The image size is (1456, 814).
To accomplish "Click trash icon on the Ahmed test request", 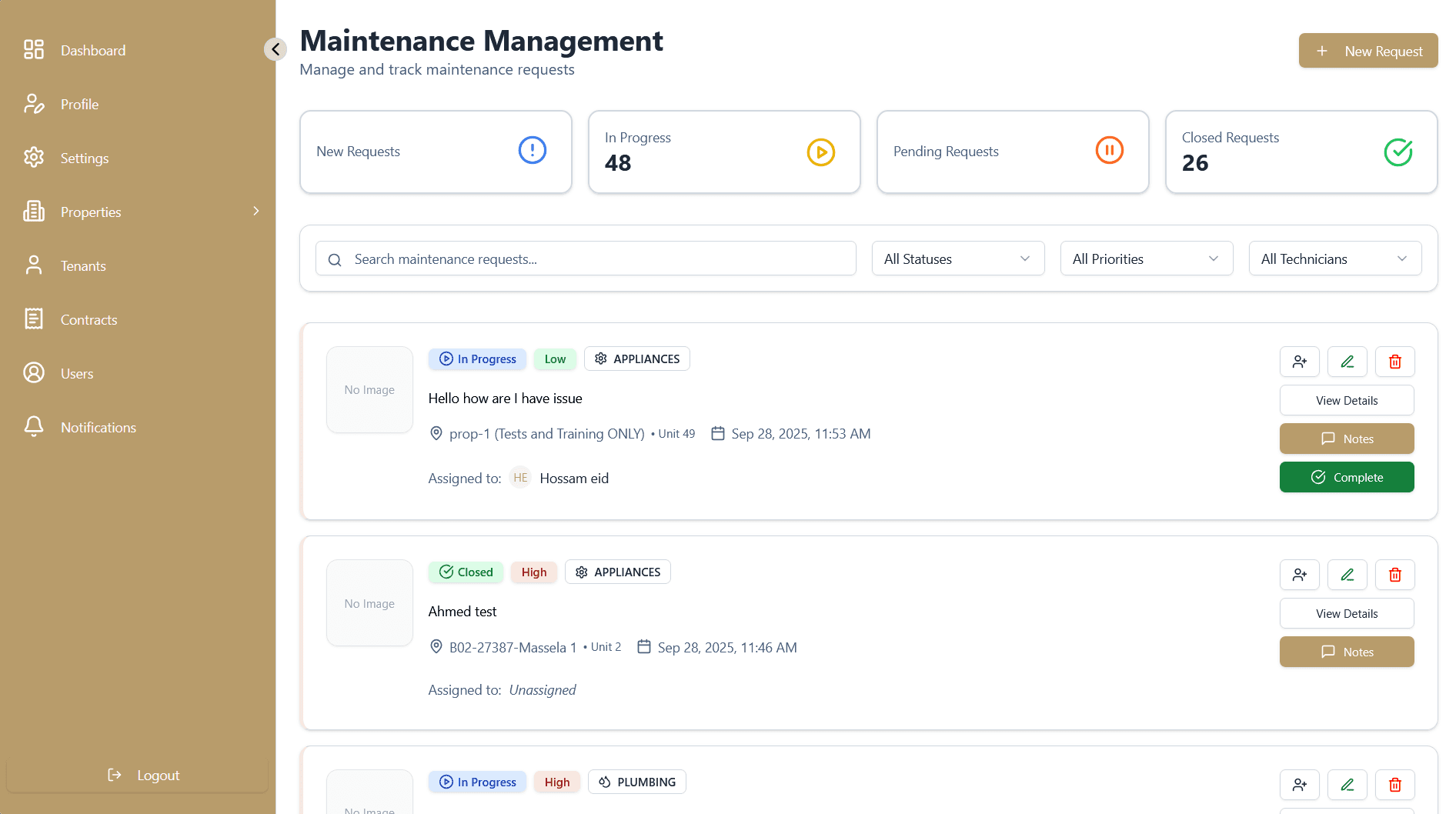I will point(1394,575).
